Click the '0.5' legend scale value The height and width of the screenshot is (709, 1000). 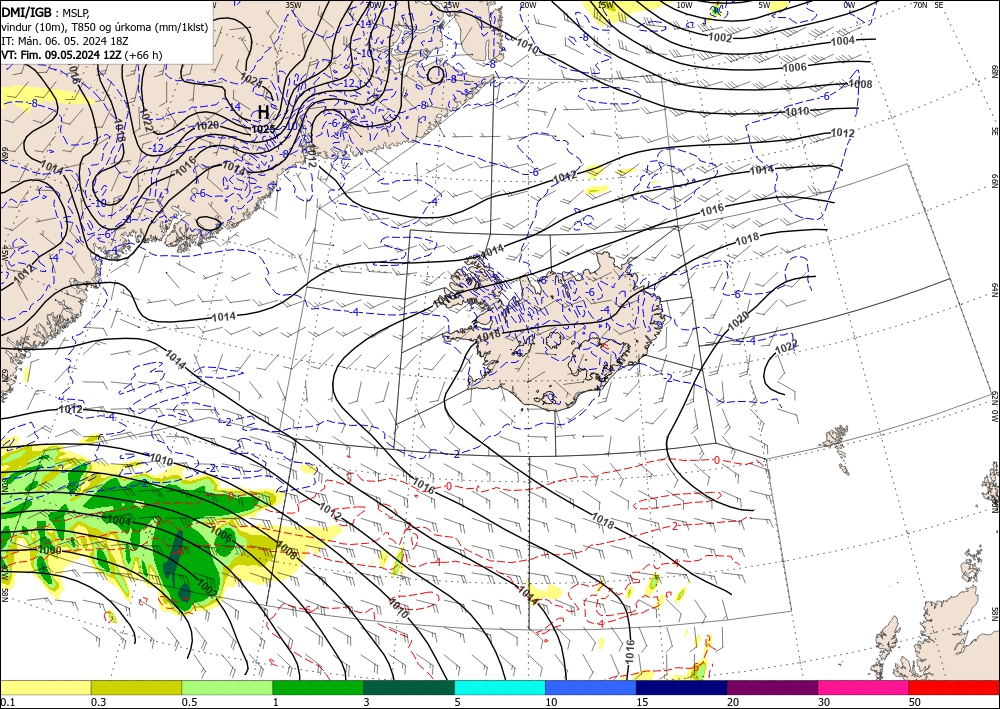point(189,702)
